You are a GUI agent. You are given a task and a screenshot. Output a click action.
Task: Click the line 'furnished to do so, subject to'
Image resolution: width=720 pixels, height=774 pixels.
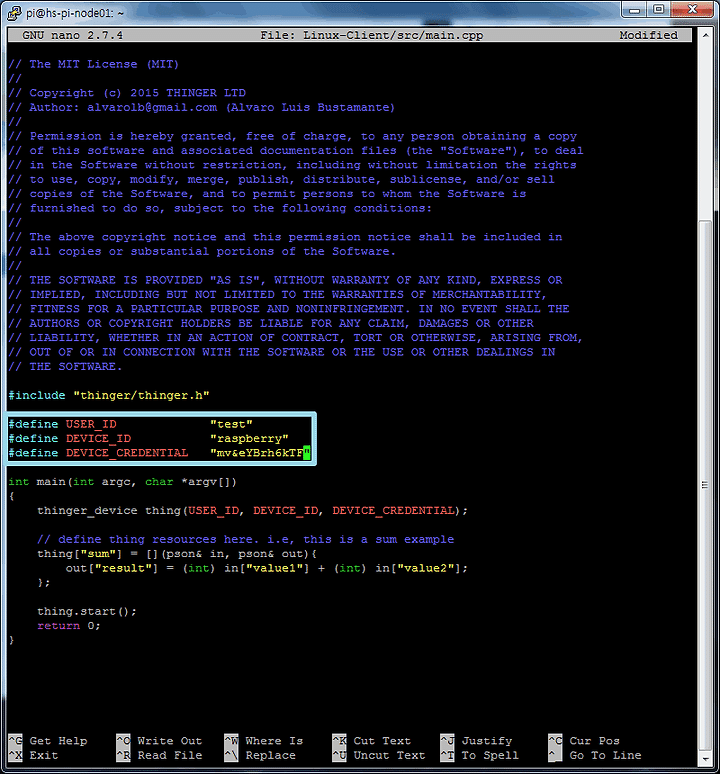[x=220, y=208]
